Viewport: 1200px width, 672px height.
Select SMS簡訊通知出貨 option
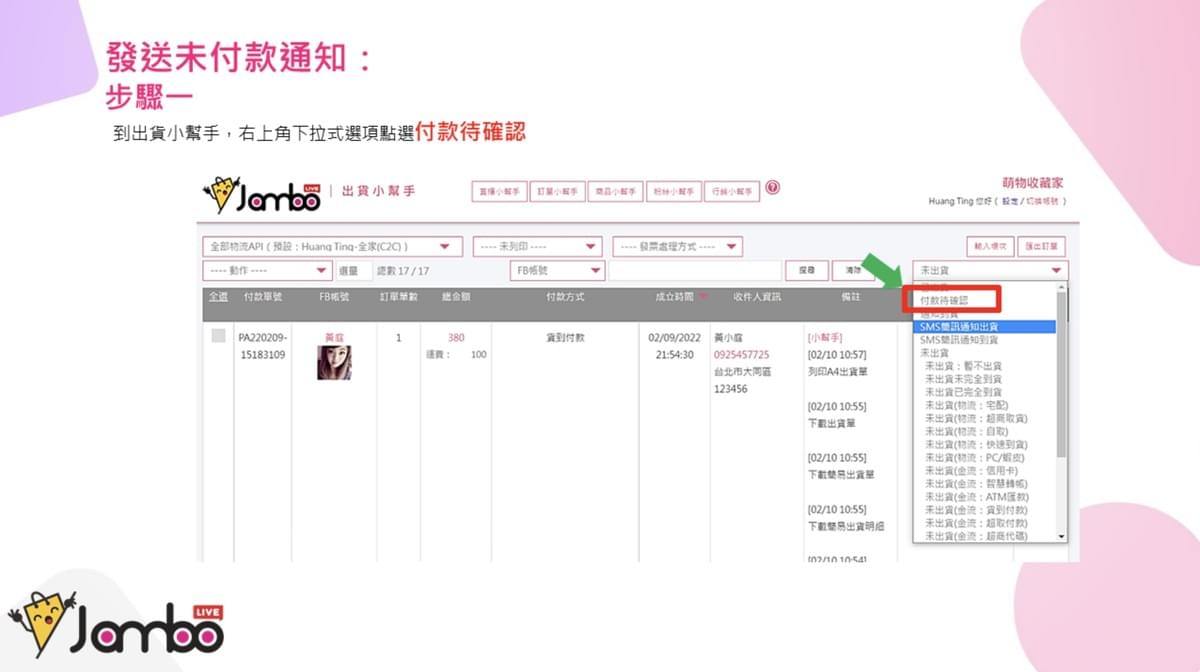984,327
